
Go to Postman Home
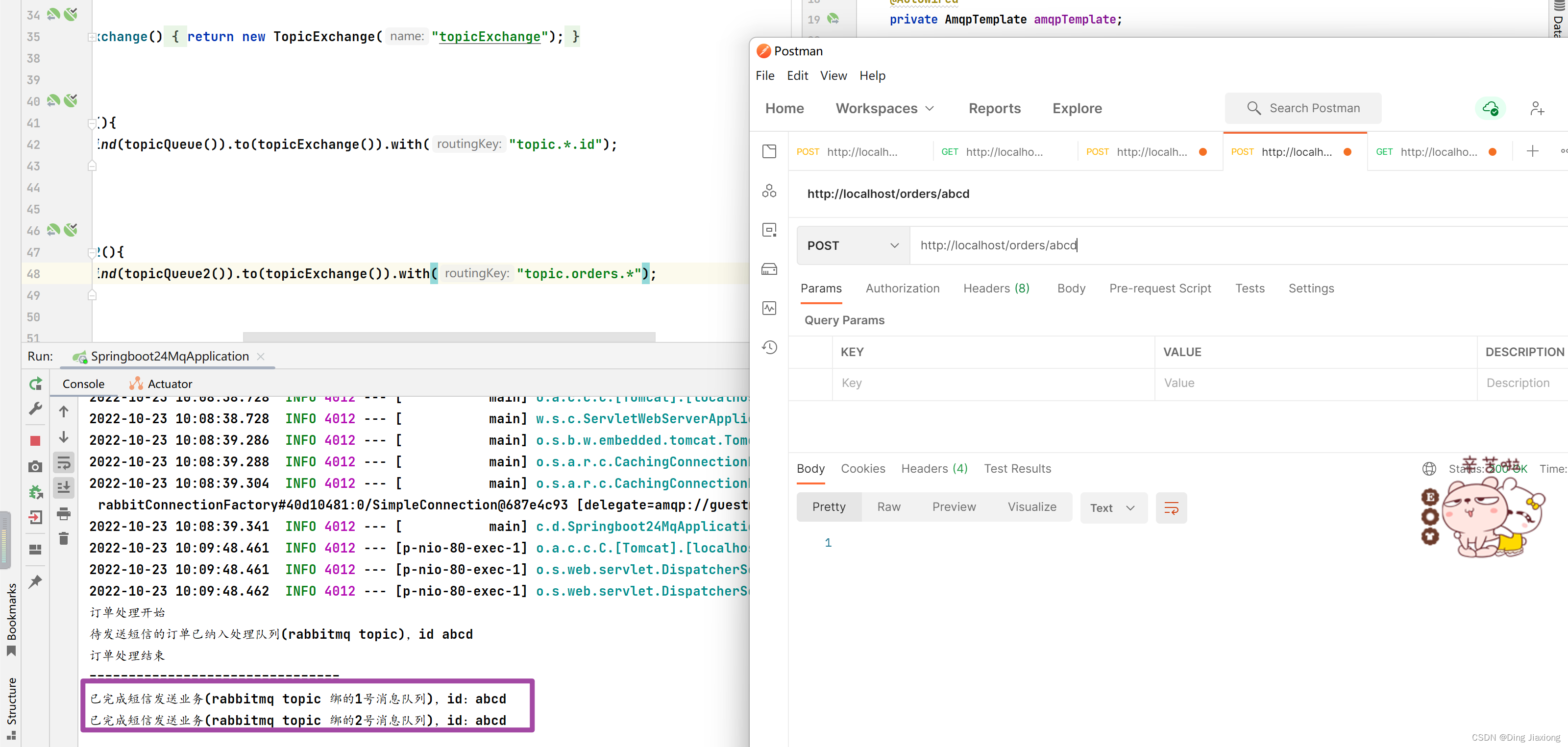click(x=784, y=108)
